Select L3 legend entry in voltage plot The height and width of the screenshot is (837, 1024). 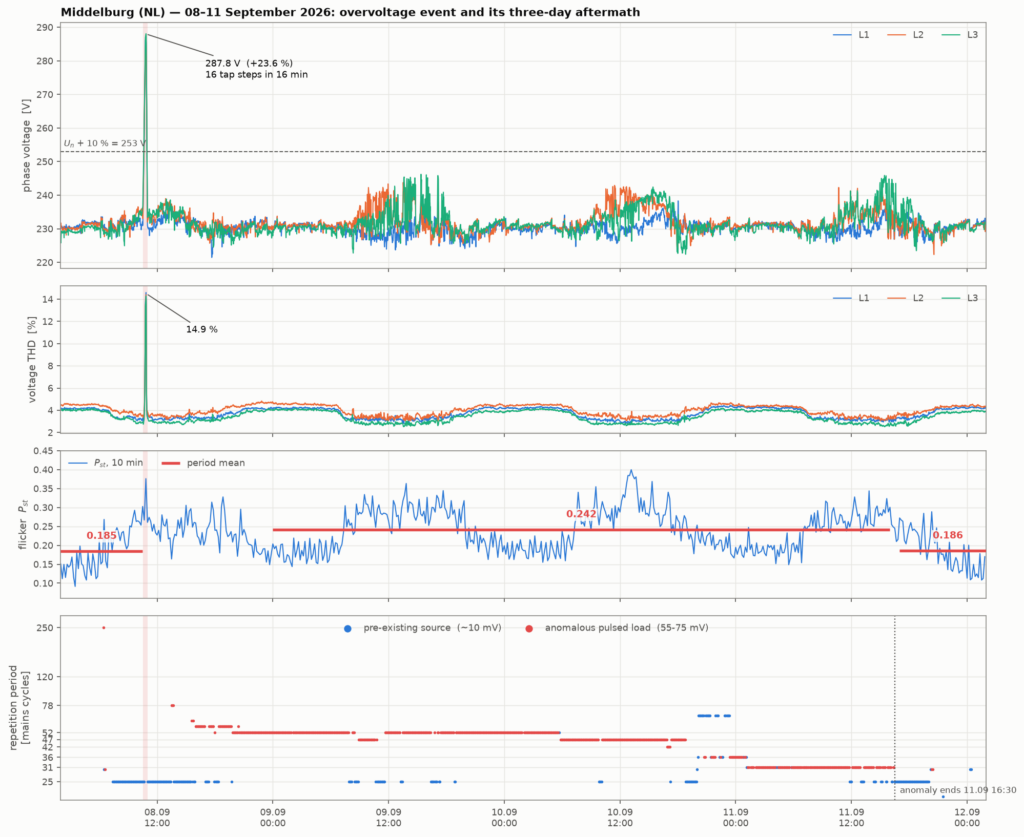click(960, 35)
